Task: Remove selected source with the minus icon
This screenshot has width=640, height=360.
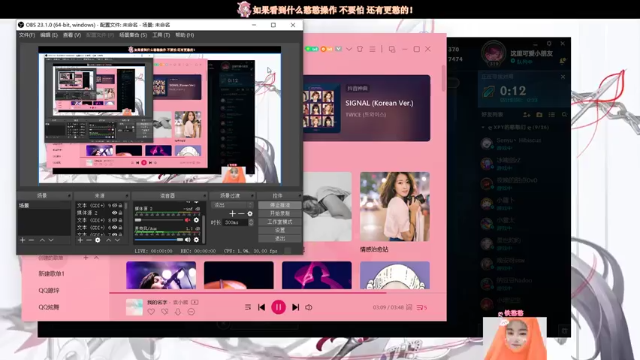Action: [x=89, y=240]
